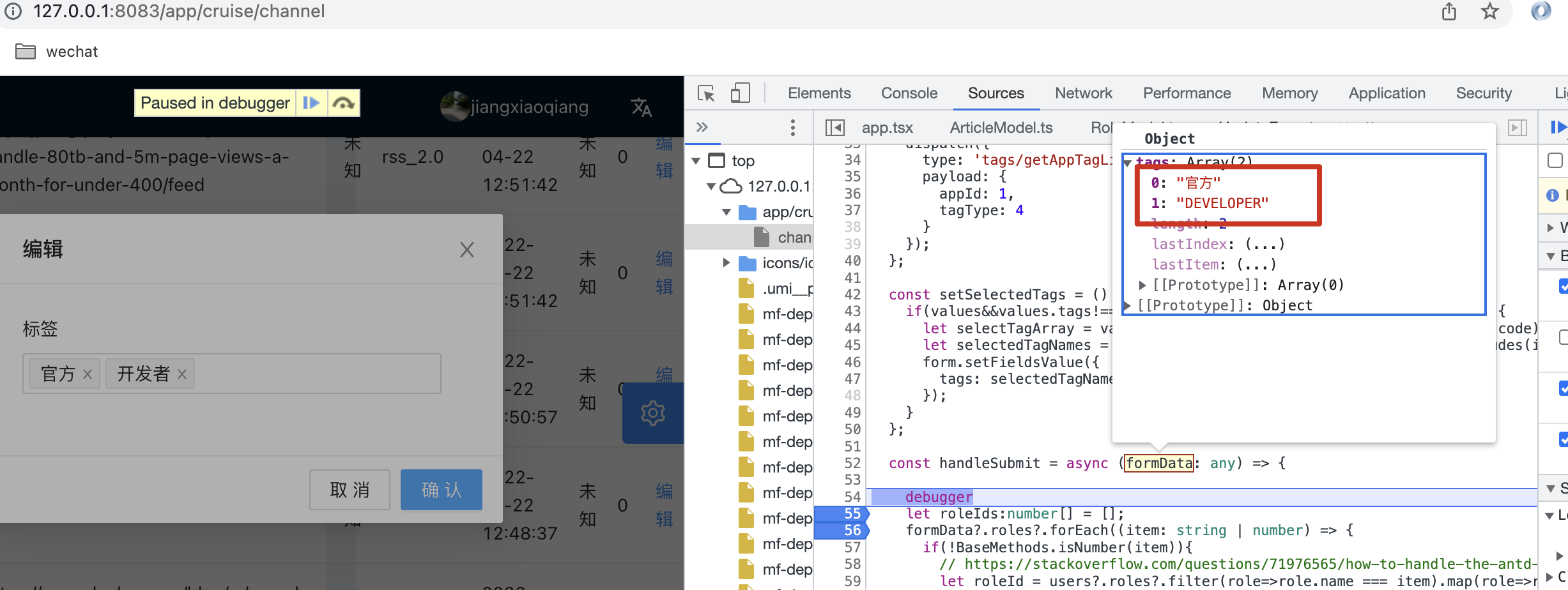Open the gear settings icon on the highlighted row
The width and height of the screenshot is (1568, 590).
click(x=652, y=413)
